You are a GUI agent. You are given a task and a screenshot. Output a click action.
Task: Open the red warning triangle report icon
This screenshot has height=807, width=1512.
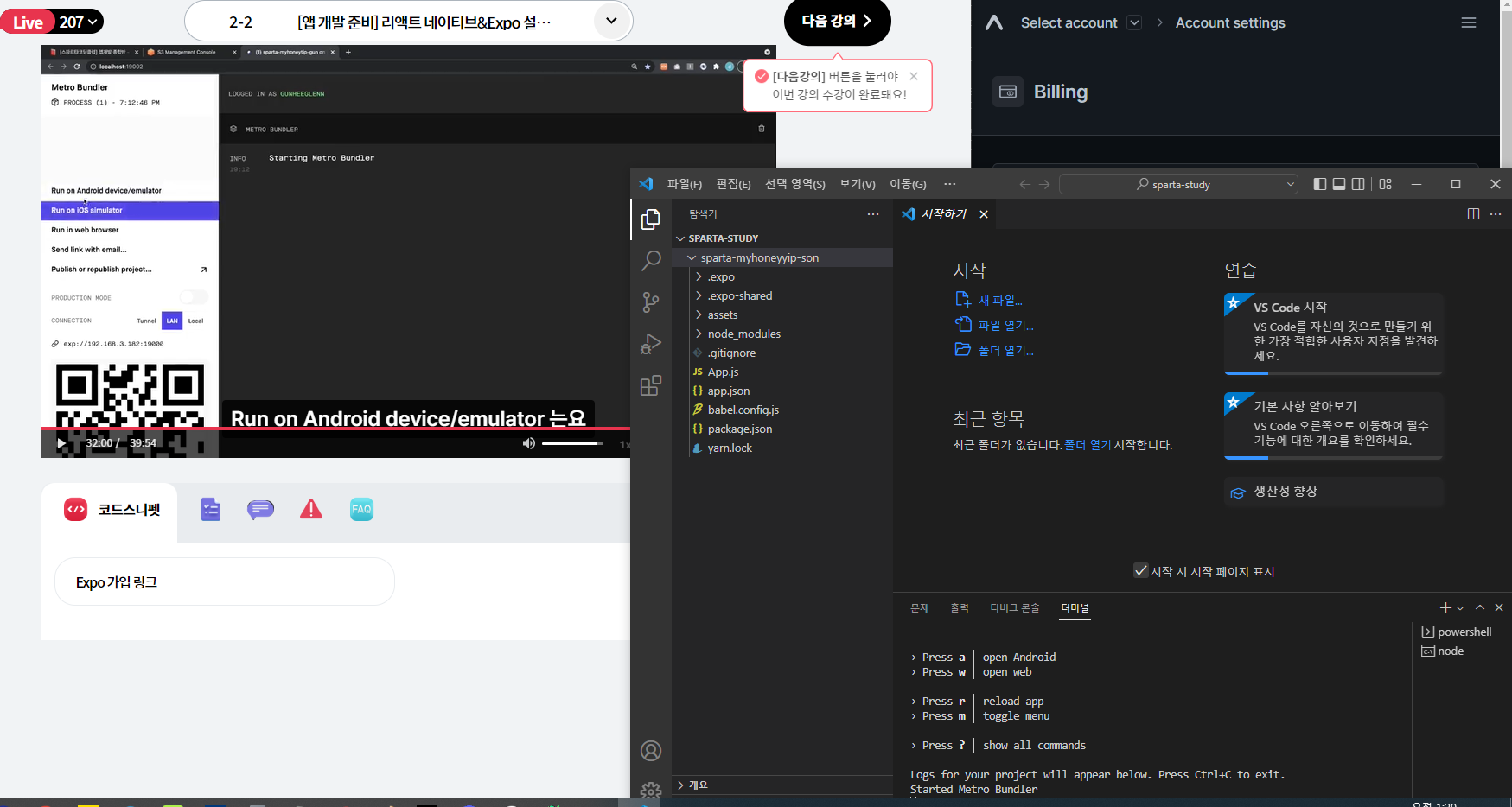coord(311,510)
